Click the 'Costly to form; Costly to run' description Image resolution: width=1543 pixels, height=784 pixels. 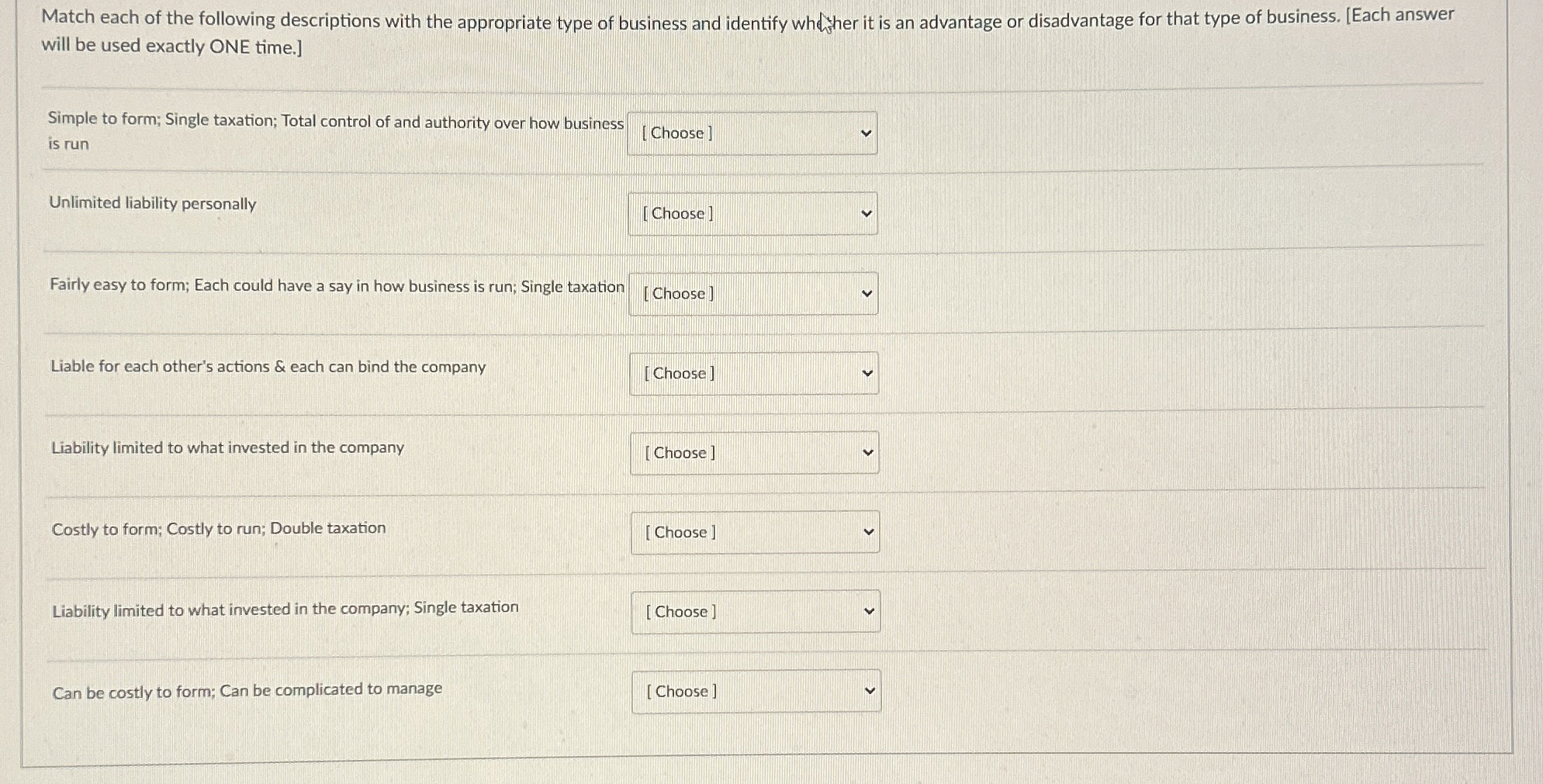click(218, 527)
